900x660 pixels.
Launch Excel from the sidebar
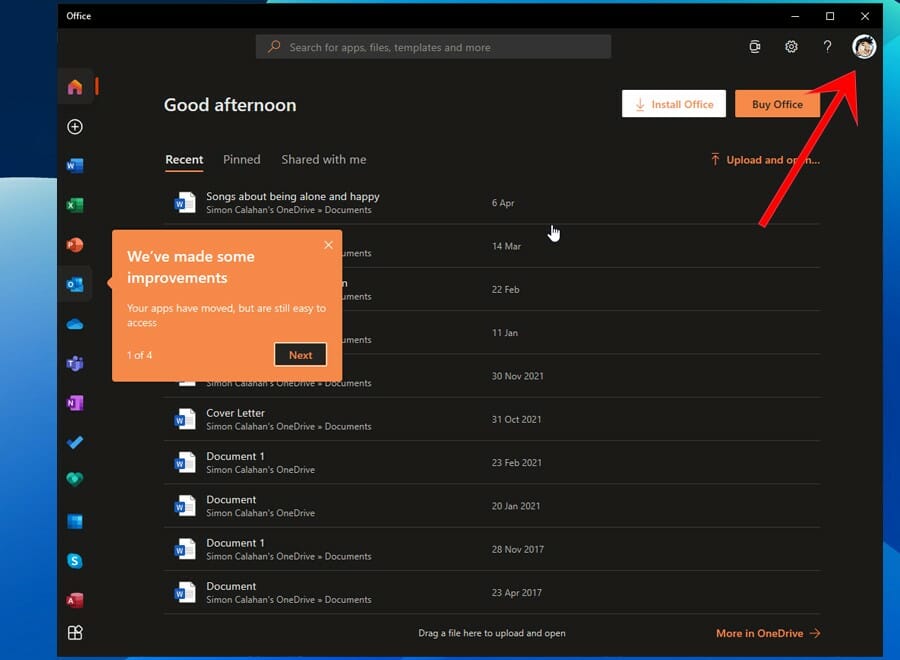pos(75,205)
